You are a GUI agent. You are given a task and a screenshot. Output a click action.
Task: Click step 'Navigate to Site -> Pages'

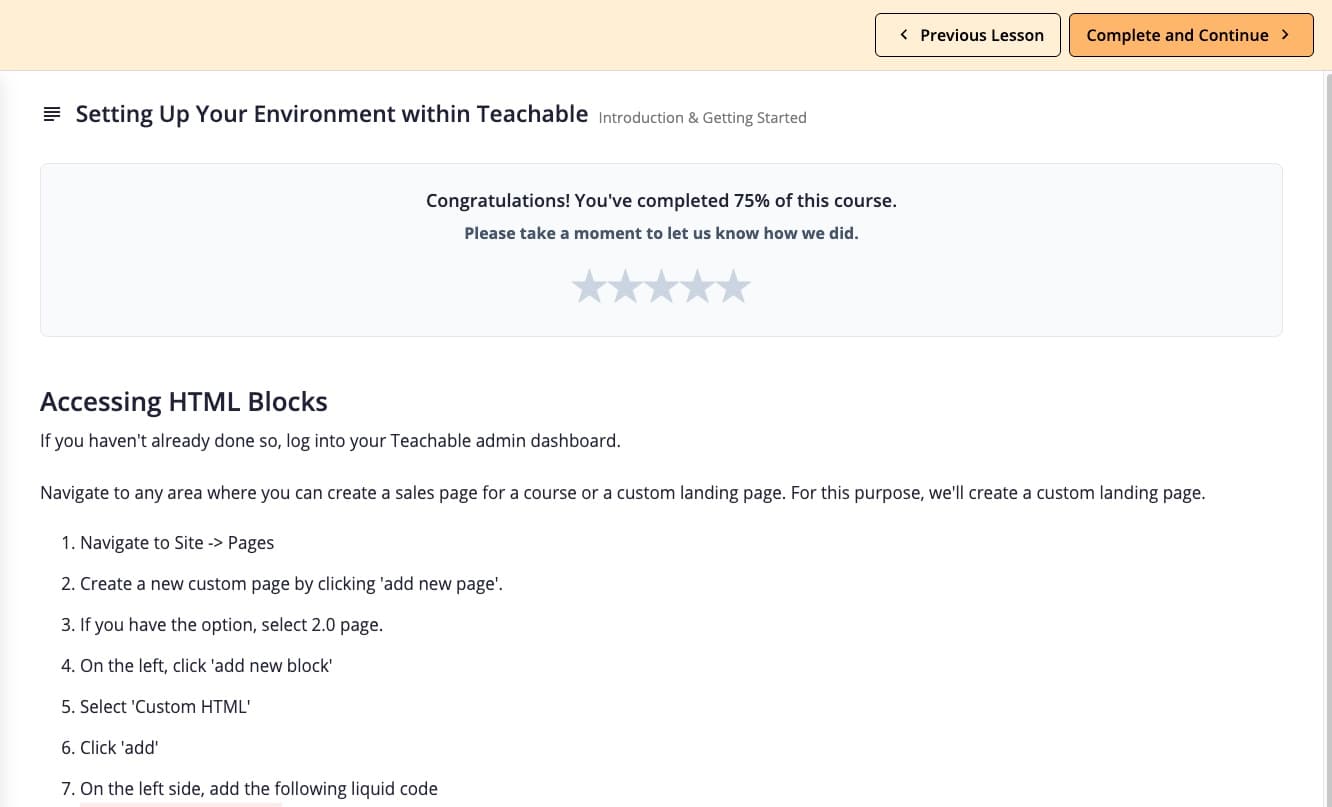coord(177,543)
